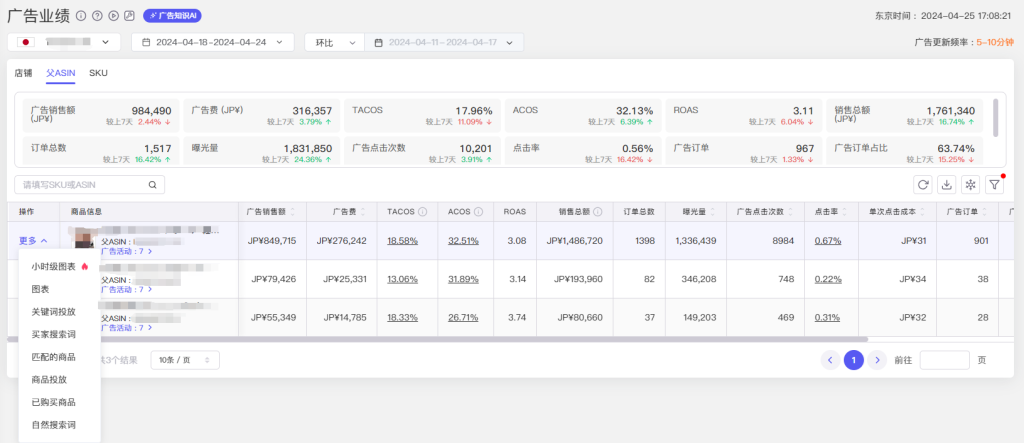Open 广告活动：7 link in first row
The height and width of the screenshot is (443, 1024).
click(x=127, y=251)
